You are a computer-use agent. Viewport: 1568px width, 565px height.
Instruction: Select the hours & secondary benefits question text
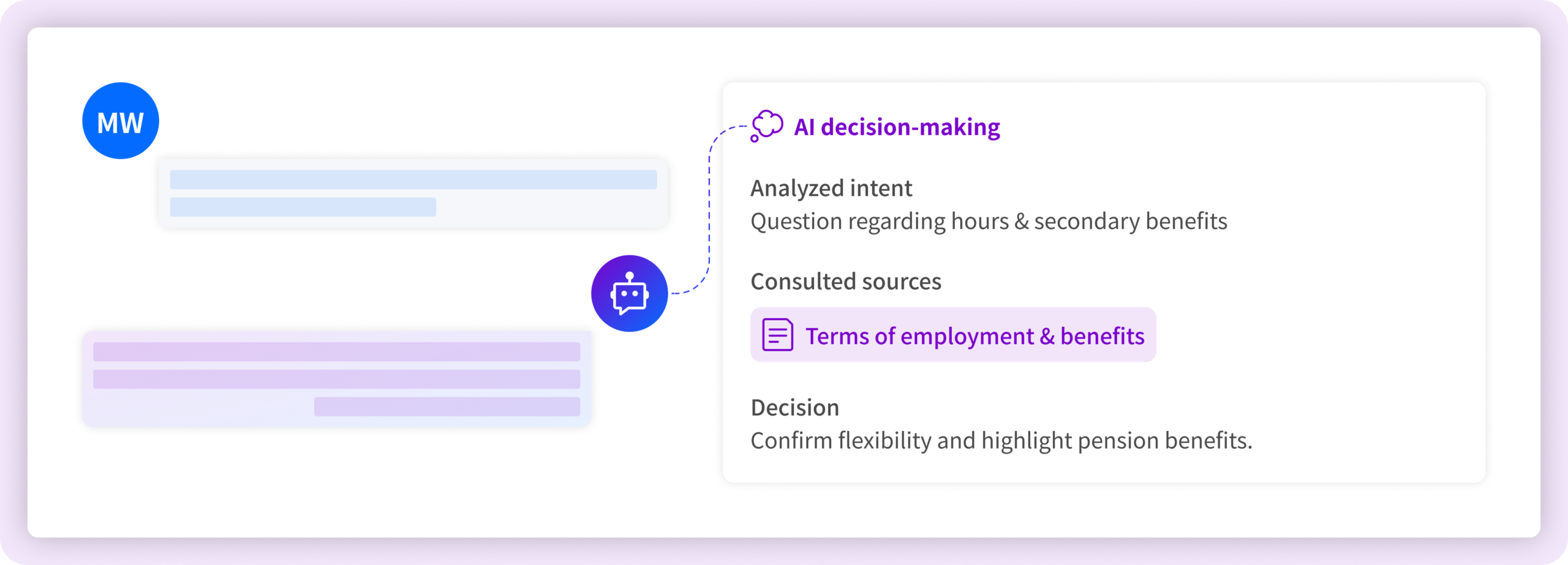pyautogui.click(x=989, y=222)
